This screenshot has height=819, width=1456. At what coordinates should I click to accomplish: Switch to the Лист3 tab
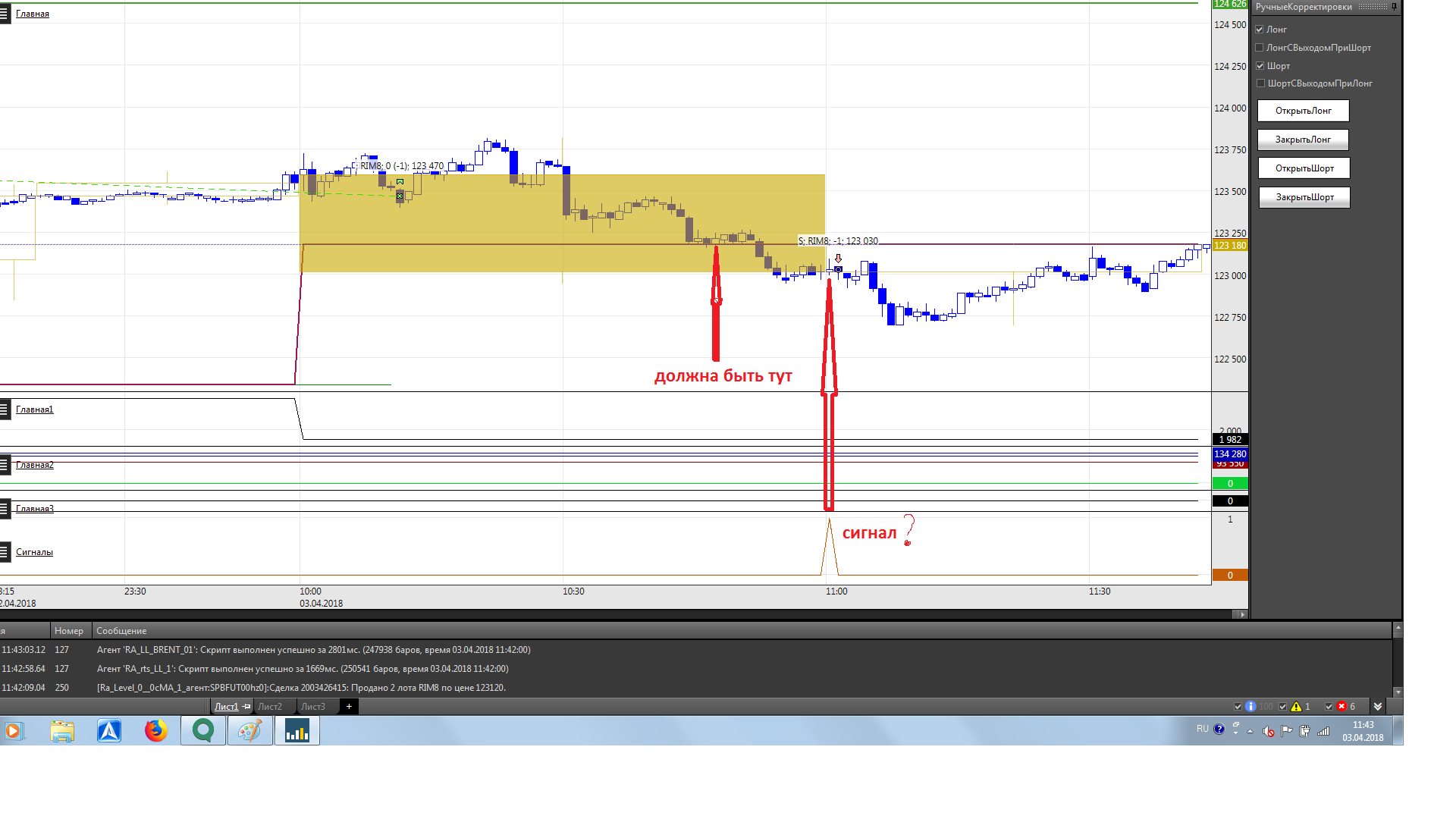(313, 707)
